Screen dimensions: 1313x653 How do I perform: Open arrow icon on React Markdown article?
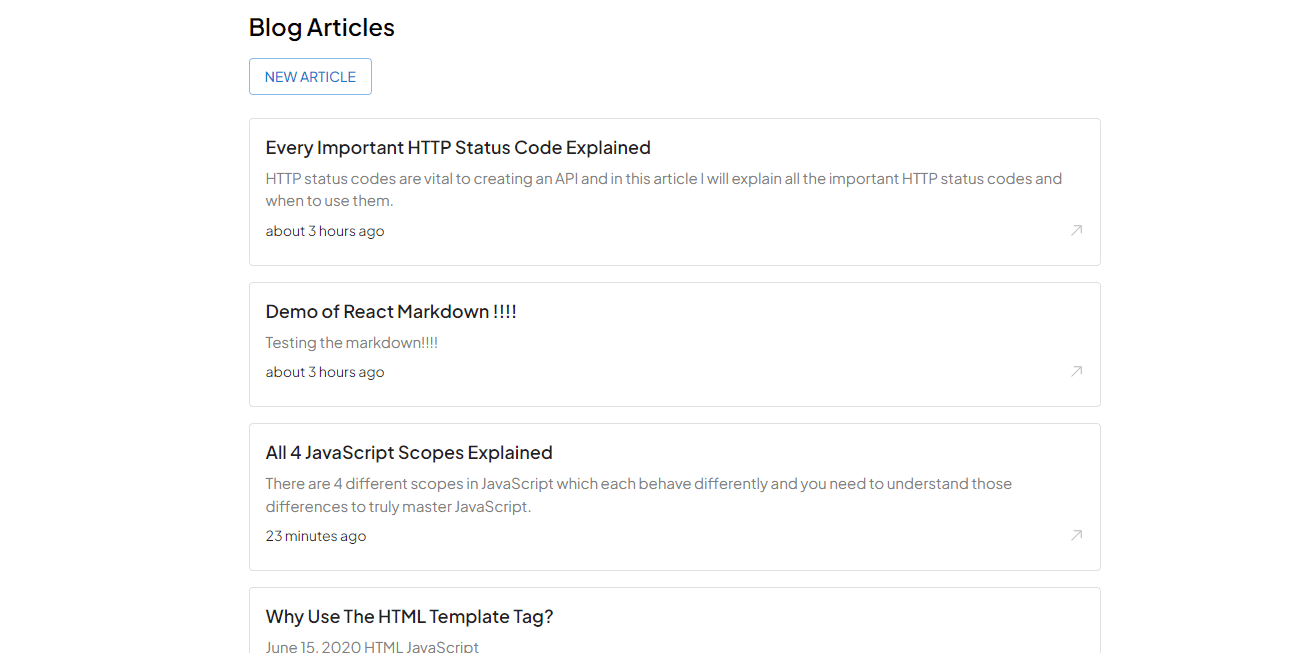(x=1076, y=371)
